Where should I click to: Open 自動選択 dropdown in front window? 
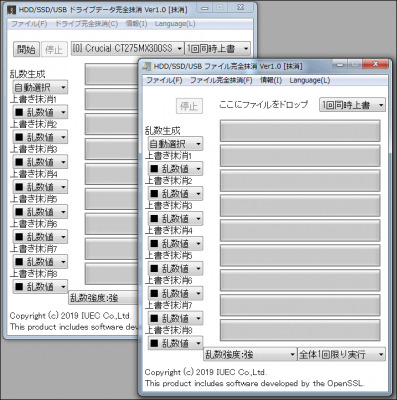[x=175, y=144]
